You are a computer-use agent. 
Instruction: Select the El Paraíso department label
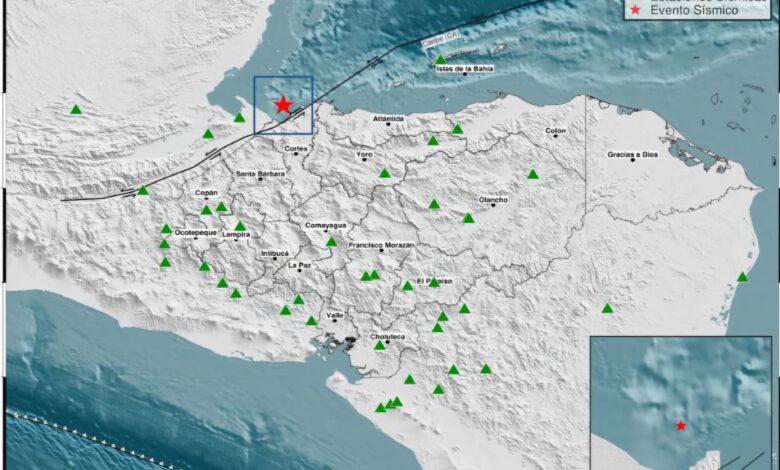(x=435, y=281)
